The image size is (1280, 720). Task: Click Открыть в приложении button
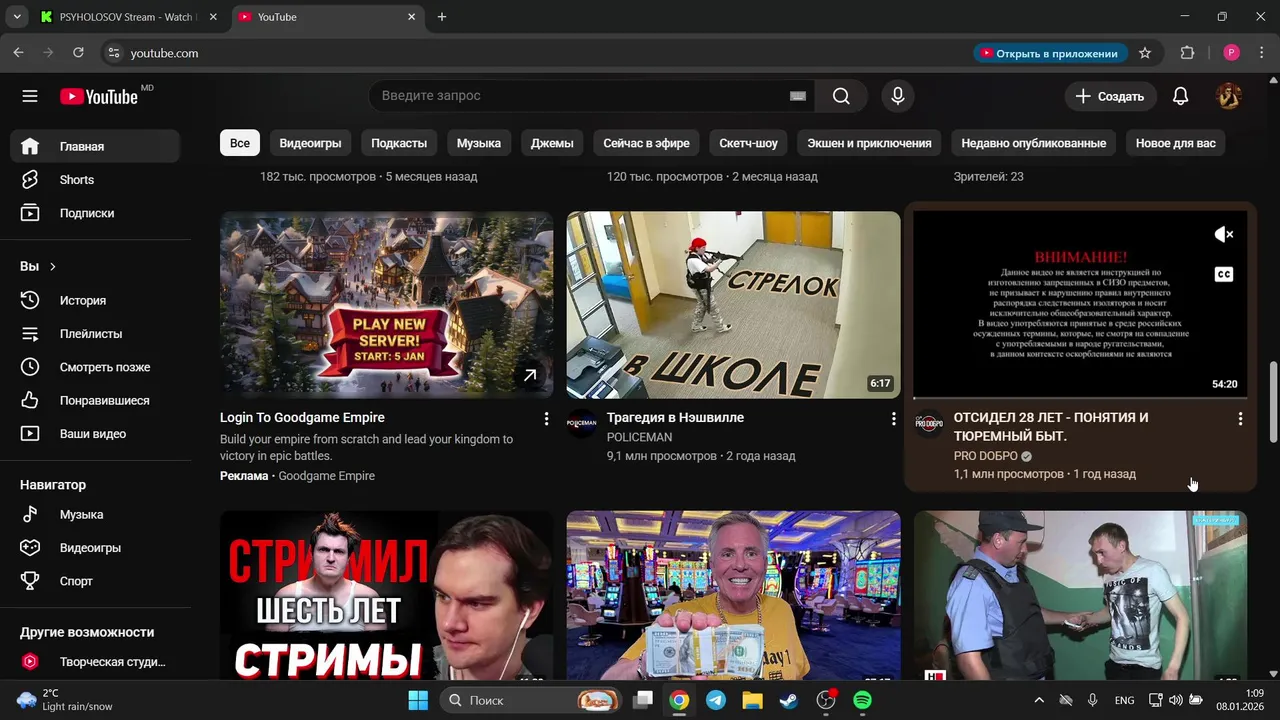pyautogui.click(x=1050, y=53)
